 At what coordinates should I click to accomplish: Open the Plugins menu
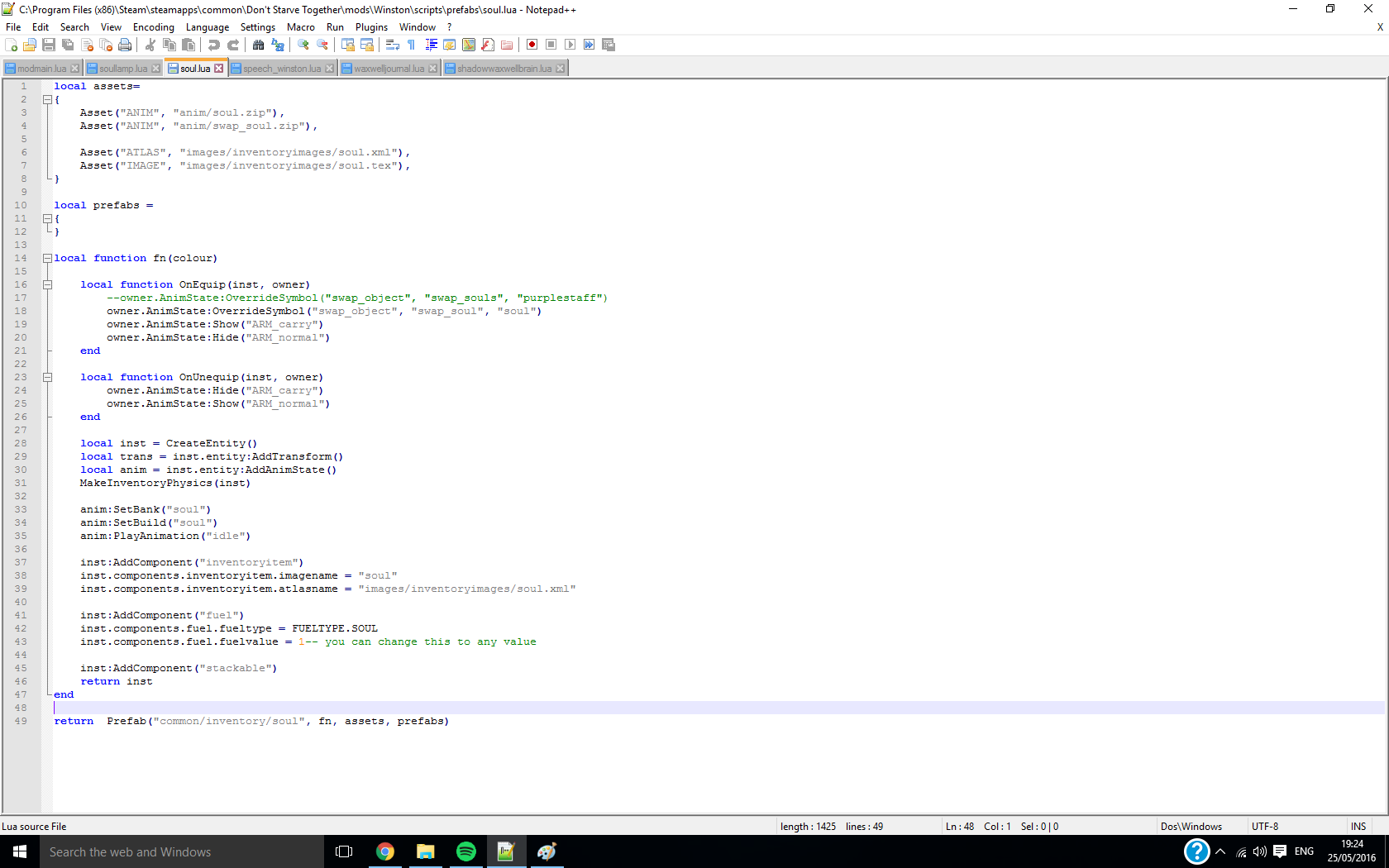pos(371,27)
